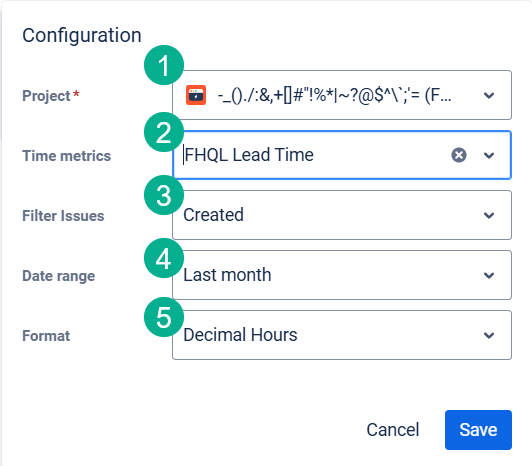Click green step marker number 3
This screenshot has height=466, width=532.
click(x=164, y=195)
